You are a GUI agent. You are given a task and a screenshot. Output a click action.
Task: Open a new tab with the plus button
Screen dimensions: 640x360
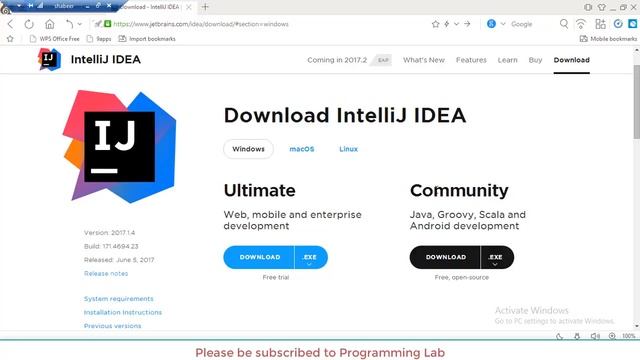coord(205,7)
